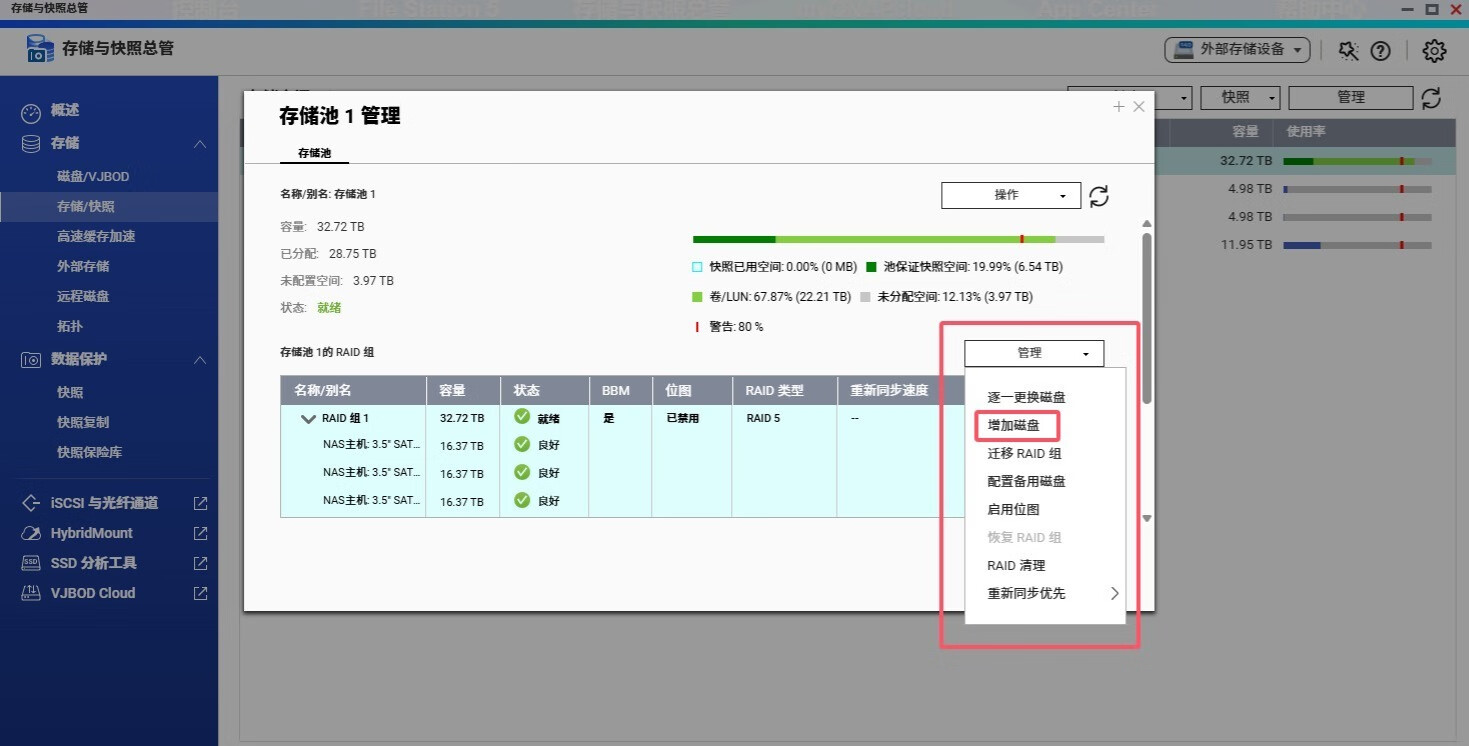Open external link icon beside iSCSI 与光纤通道
The width and height of the screenshot is (1469, 746).
[x=200, y=503]
